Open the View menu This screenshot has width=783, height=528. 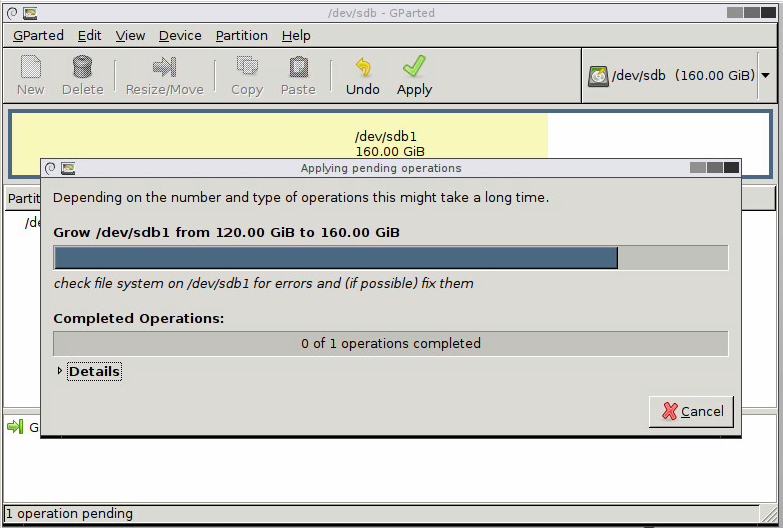pos(130,35)
